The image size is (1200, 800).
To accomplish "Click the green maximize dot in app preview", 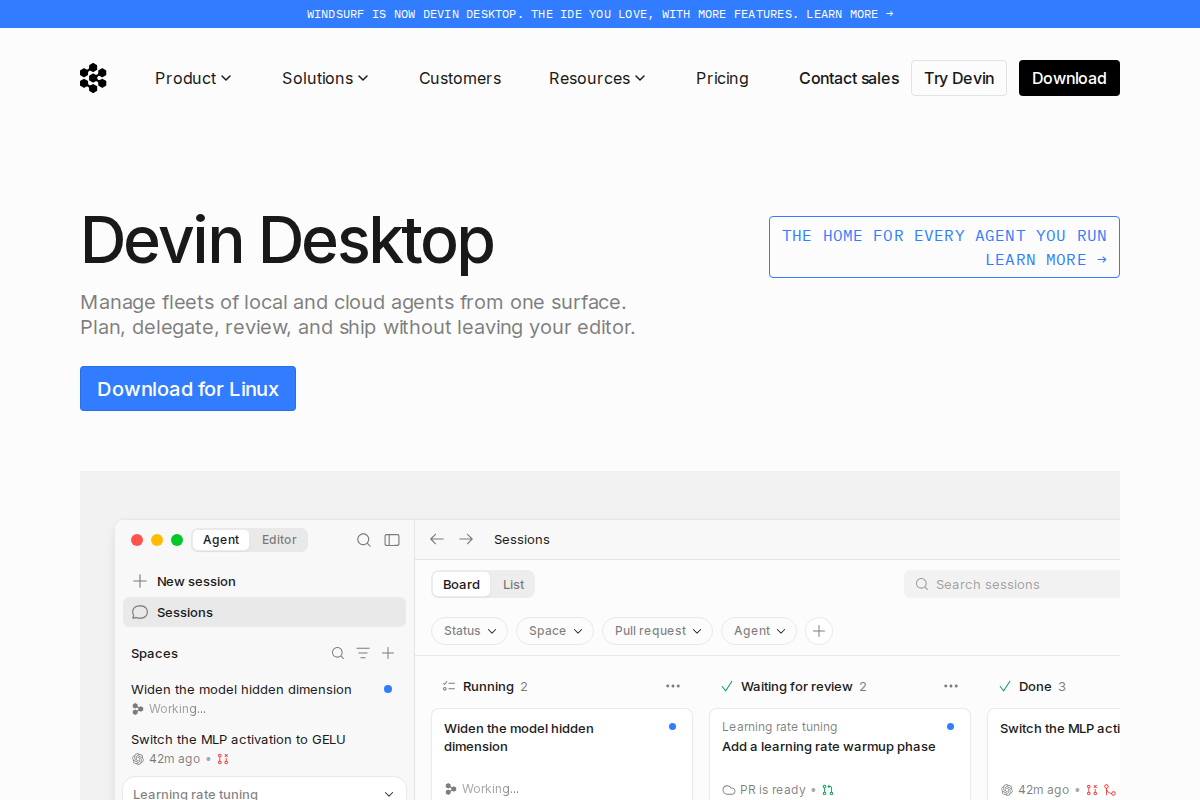I will (x=177, y=540).
